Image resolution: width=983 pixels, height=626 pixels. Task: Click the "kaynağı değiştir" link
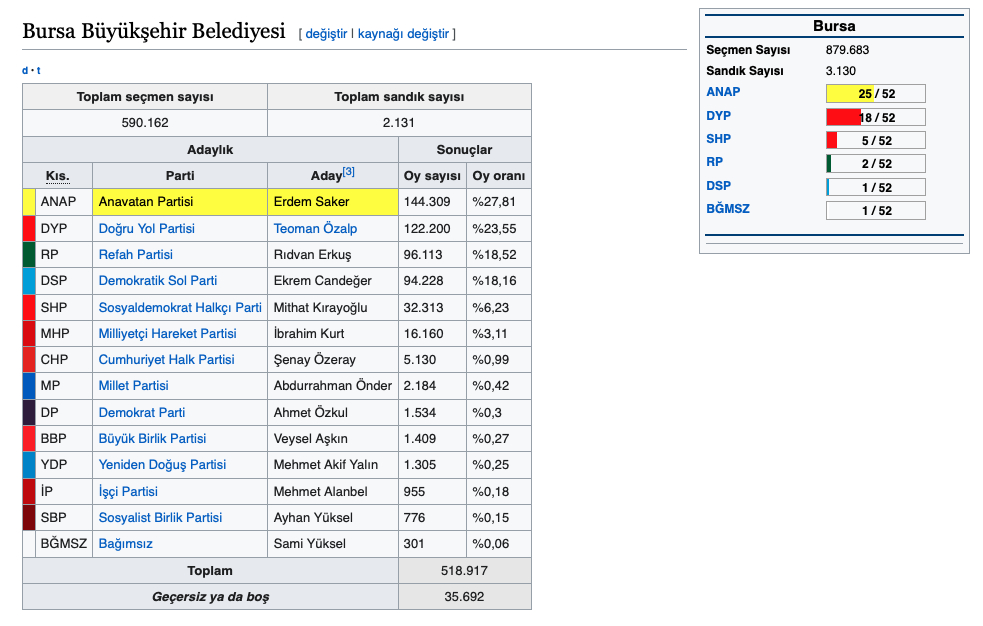pyautogui.click(x=403, y=34)
